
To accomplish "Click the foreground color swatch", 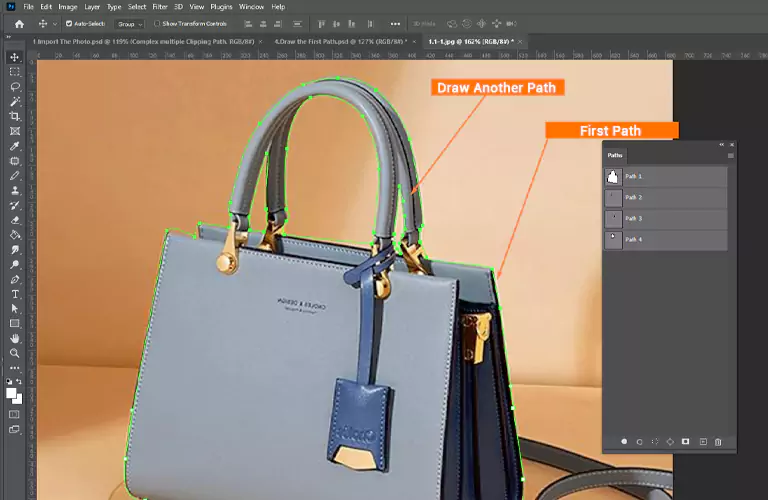I will (12, 392).
